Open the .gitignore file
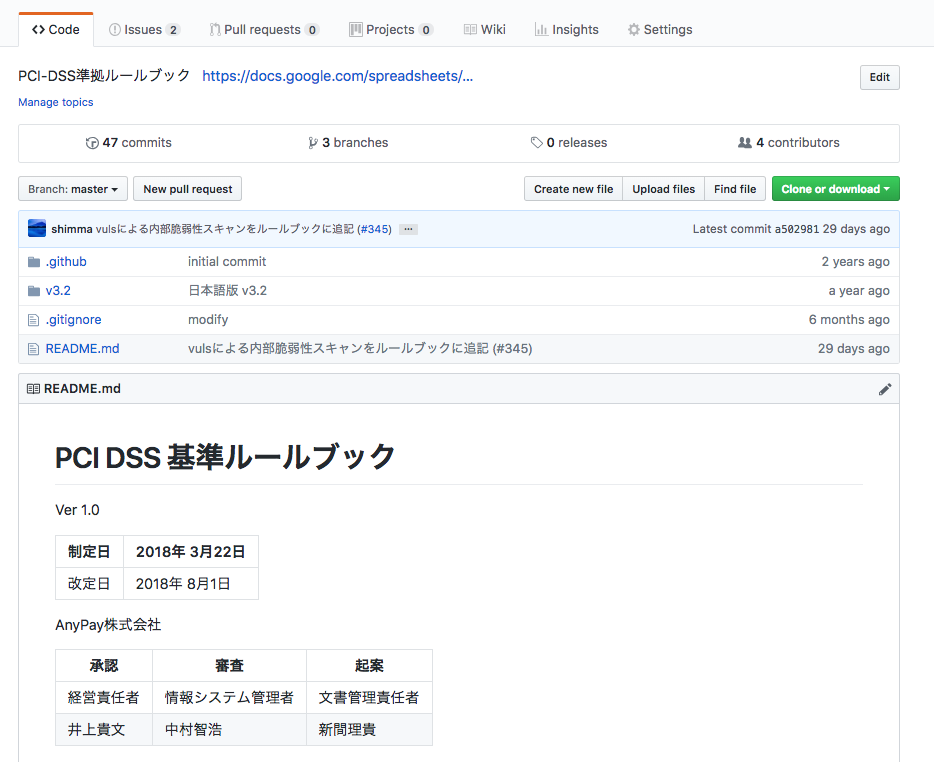 tap(73, 320)
